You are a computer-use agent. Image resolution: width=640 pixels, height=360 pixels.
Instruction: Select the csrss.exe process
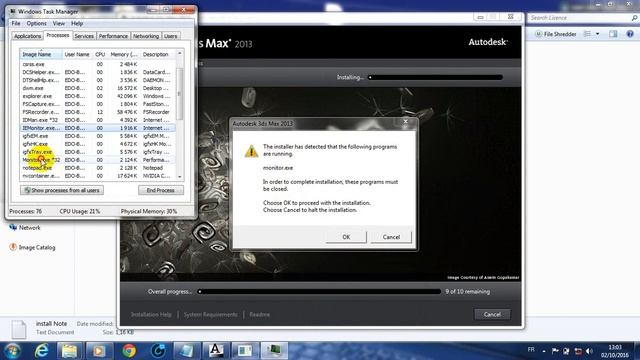[98, 64]
